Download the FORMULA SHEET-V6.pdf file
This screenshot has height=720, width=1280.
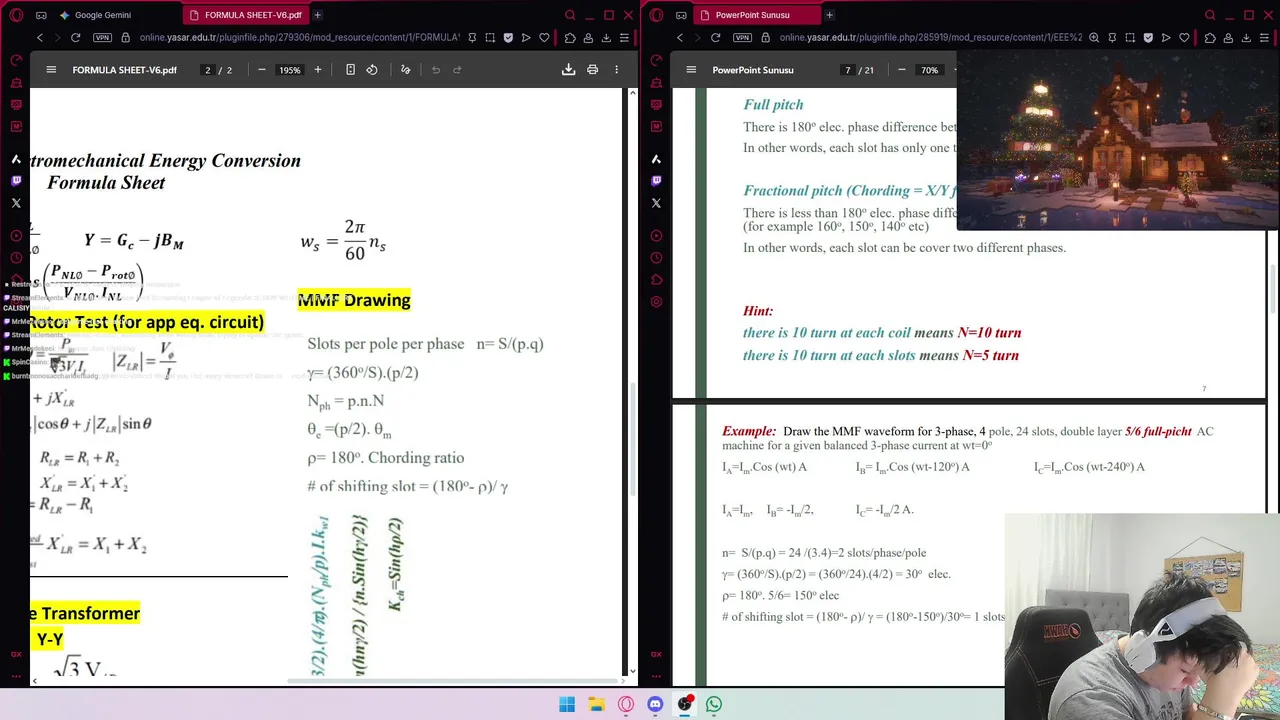click(568, 70)
